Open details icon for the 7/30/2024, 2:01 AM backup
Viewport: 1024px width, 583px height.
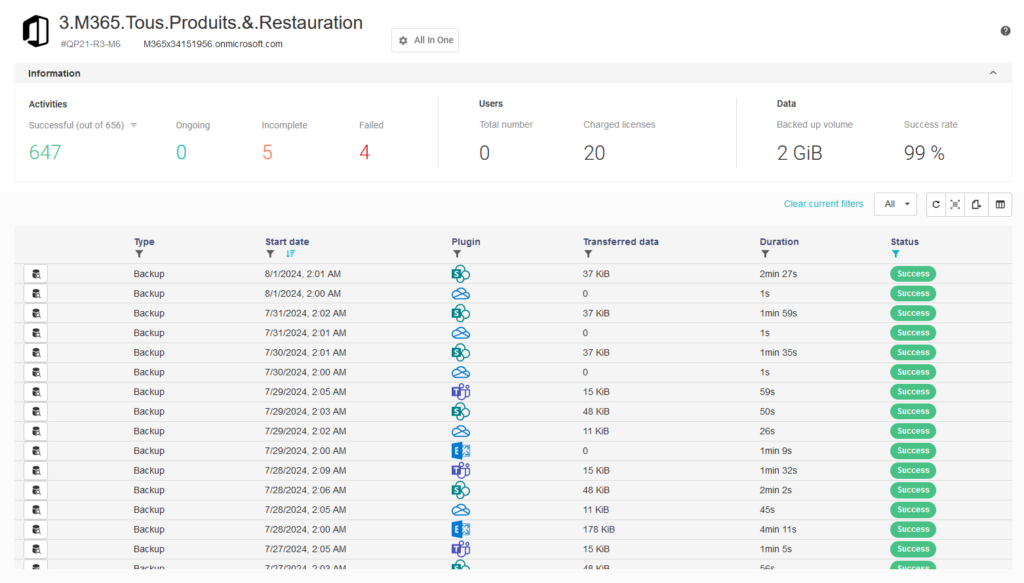(36, 353)
